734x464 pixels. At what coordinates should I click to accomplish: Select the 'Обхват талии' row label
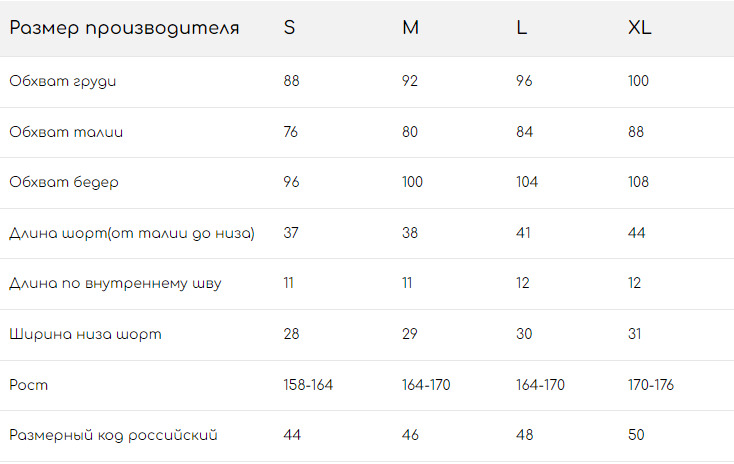[66, 132]
